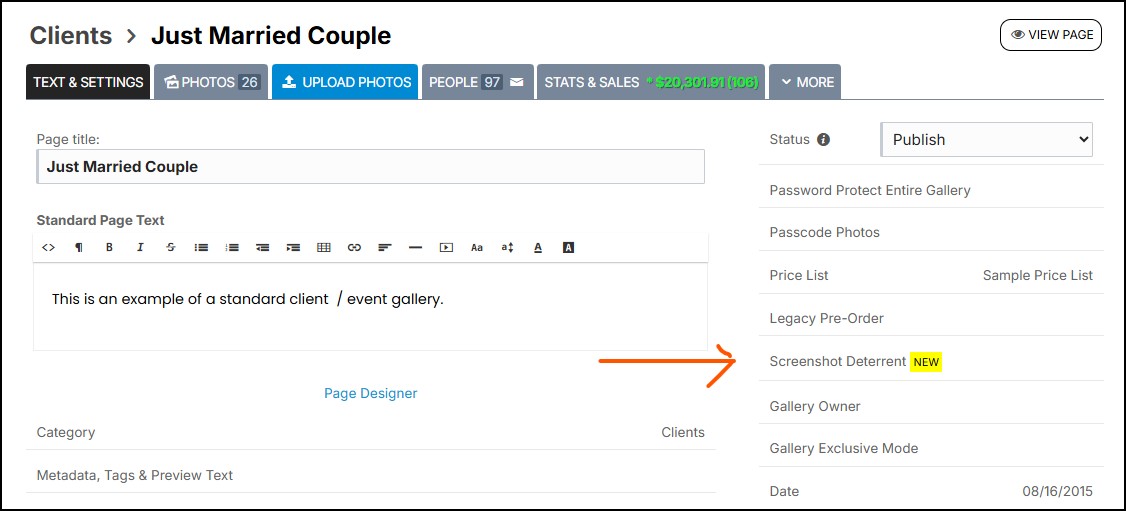Image resolution: width=1126 pixels, height=511 pixels.
Task: Open the paragraph format menu
Action: [79, 248]
